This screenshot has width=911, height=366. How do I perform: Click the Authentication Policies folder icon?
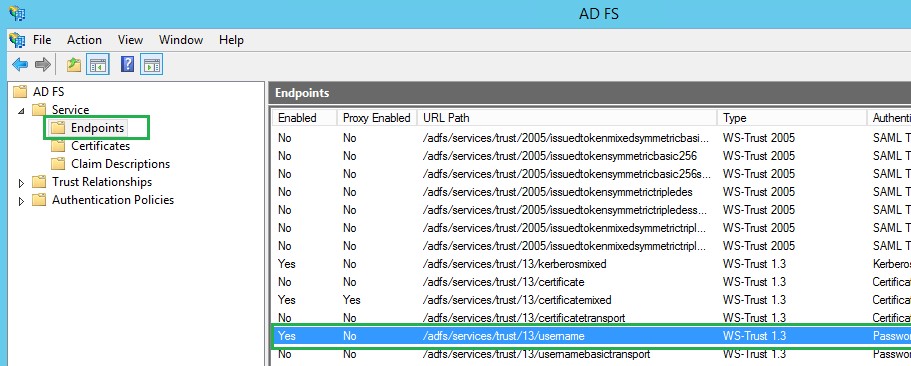[39, 200]
